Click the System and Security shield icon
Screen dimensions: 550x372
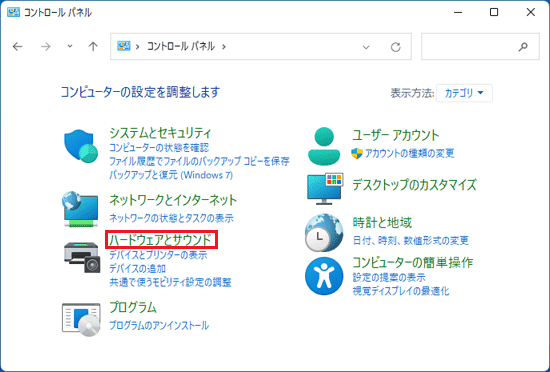[81, 146]
